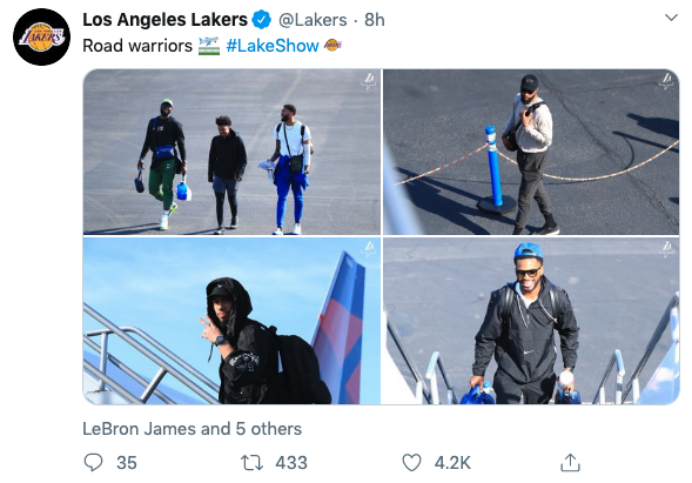The width and height of the screenshot is (692, 483).
Task: Open the #LakeShow hashtag
Action: coord(273,45)
